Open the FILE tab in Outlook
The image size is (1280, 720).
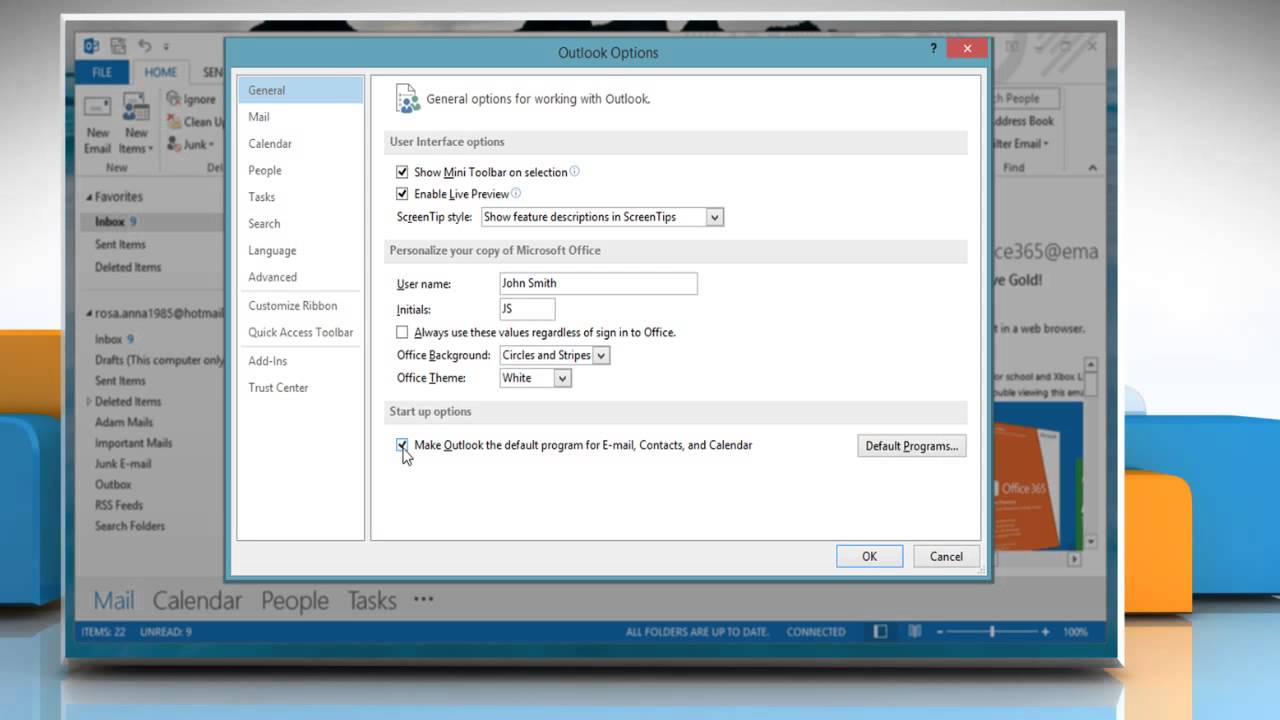[102, 73]
